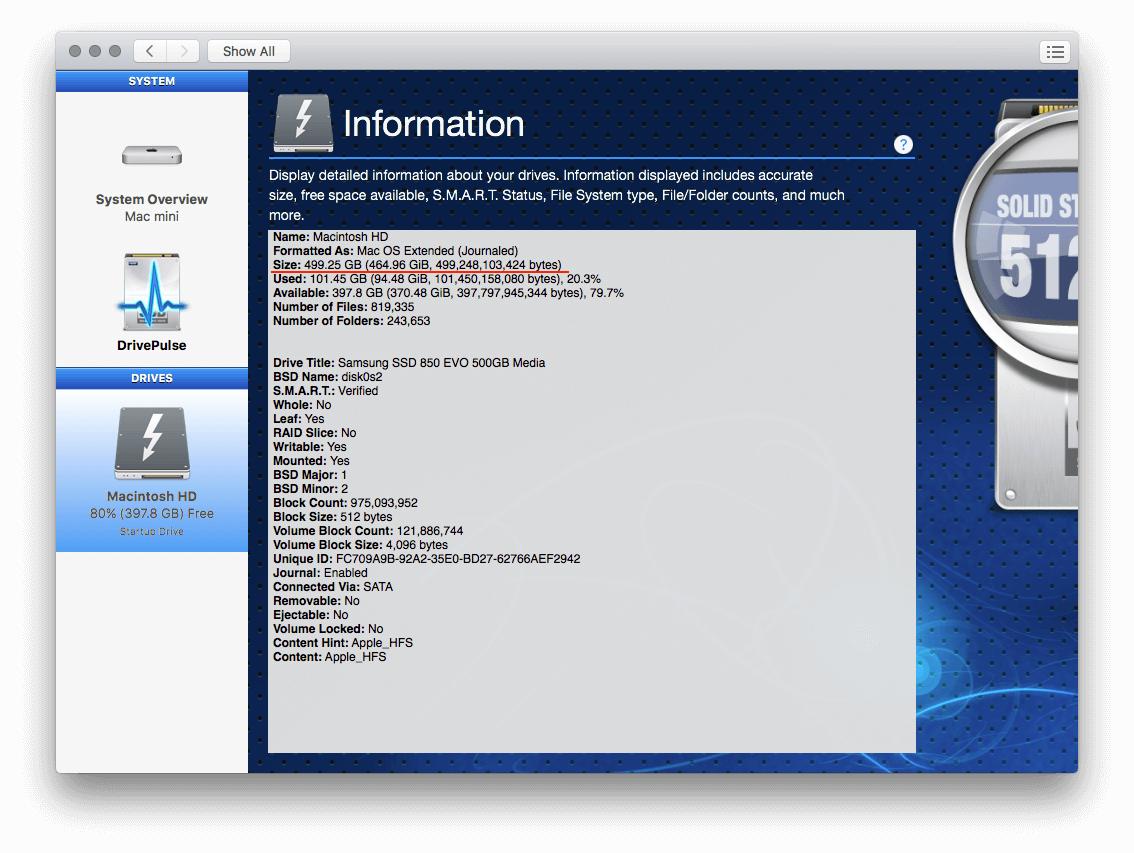The width and height of the screenshot is (1134, 853).
Task: Navigate back with the left chevron arrow
Action: (x=149, y=51)
